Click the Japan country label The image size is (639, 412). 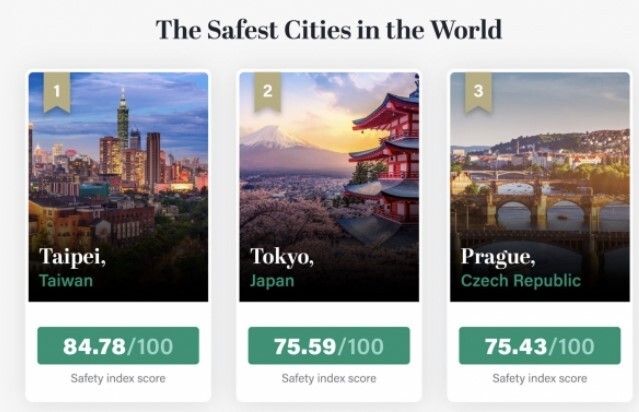tap(272, 281)
